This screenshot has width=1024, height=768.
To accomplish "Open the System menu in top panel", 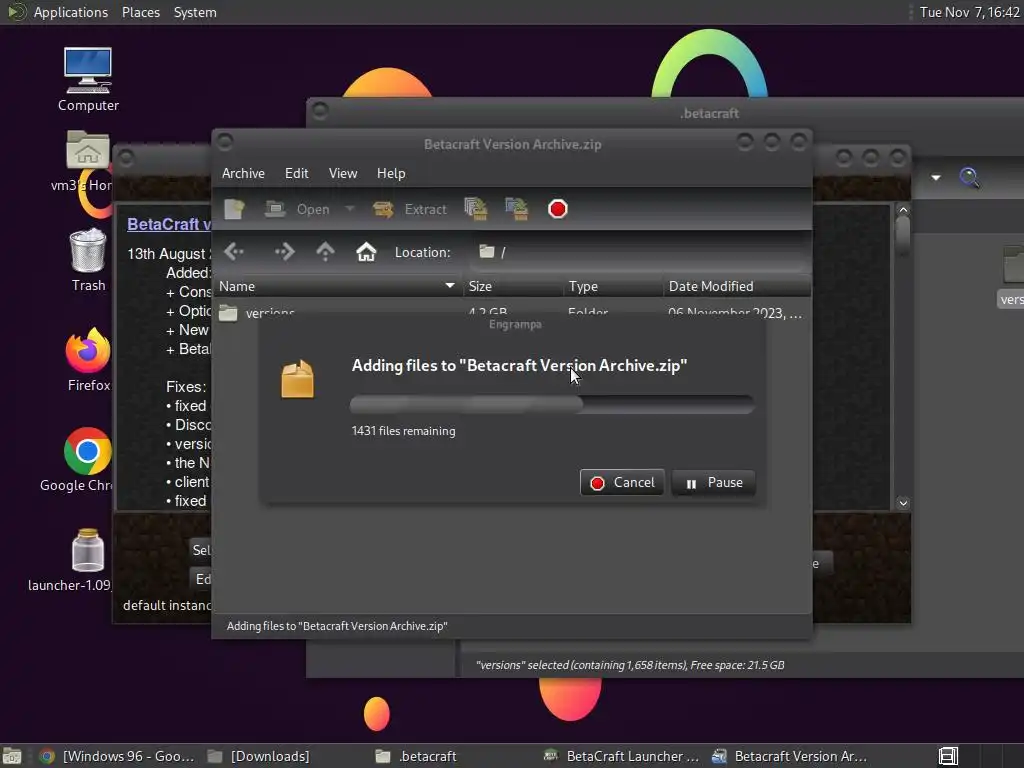I will click(x=195, y=12).
